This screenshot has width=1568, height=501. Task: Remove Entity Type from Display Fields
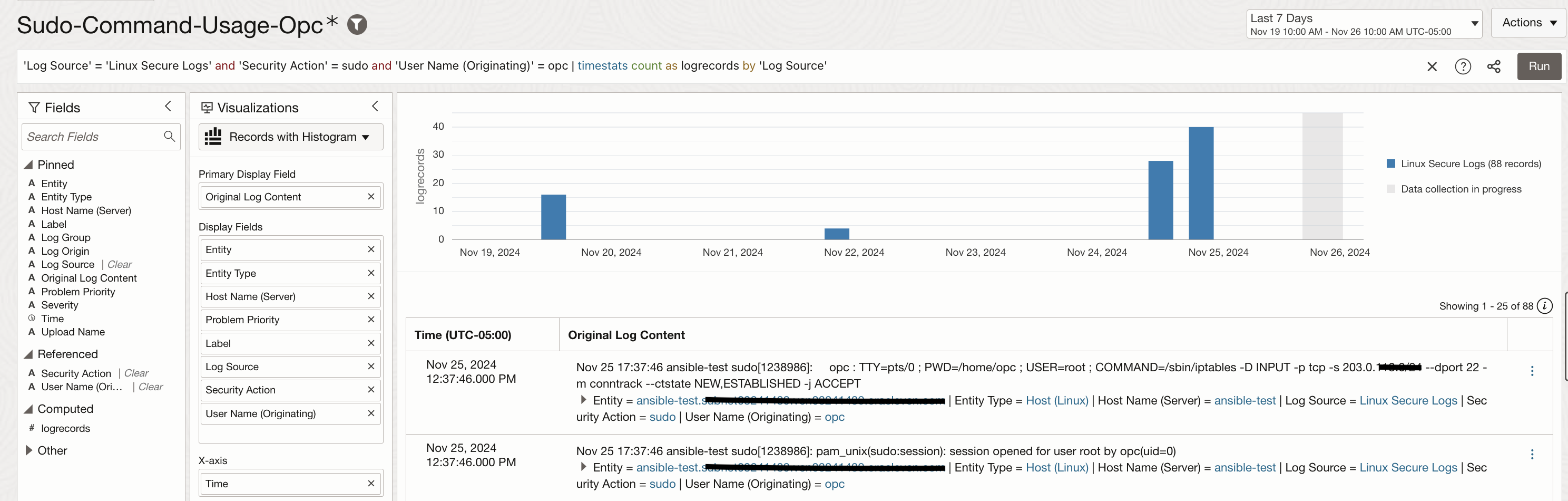tap(371, 273)
